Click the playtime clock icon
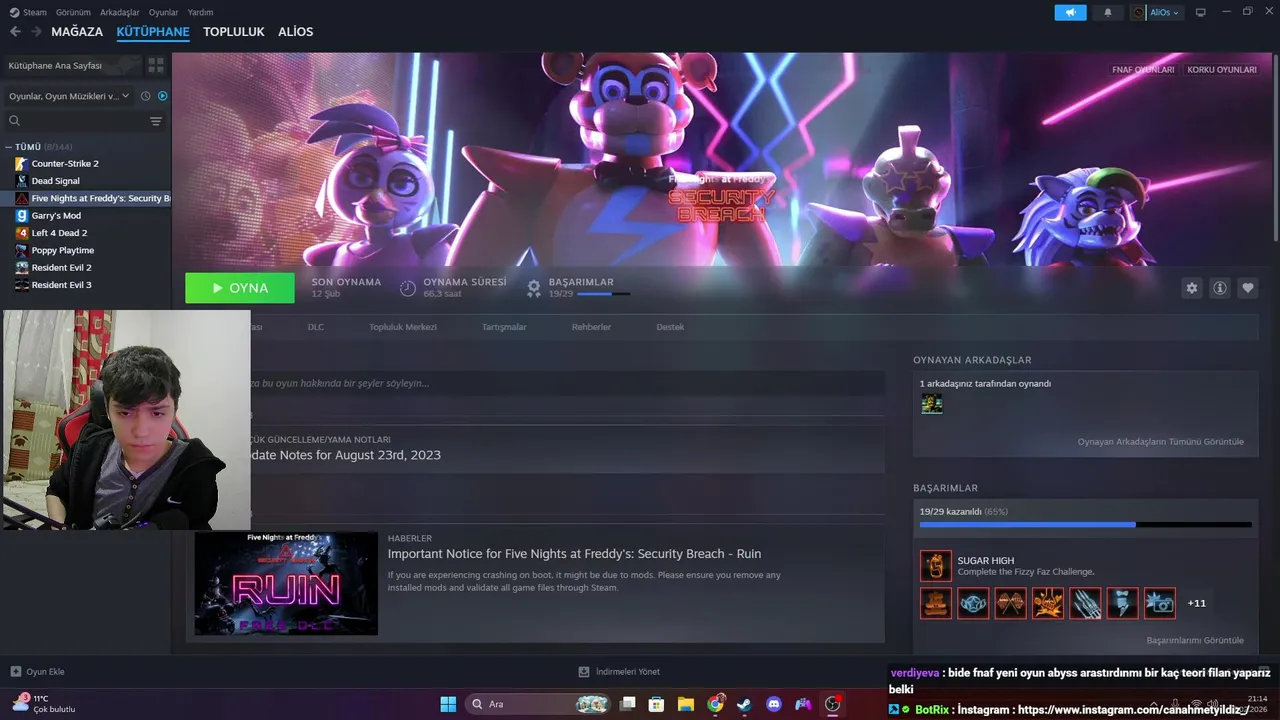This screenshot has height=720, width=1280. [x=408, y=288]
